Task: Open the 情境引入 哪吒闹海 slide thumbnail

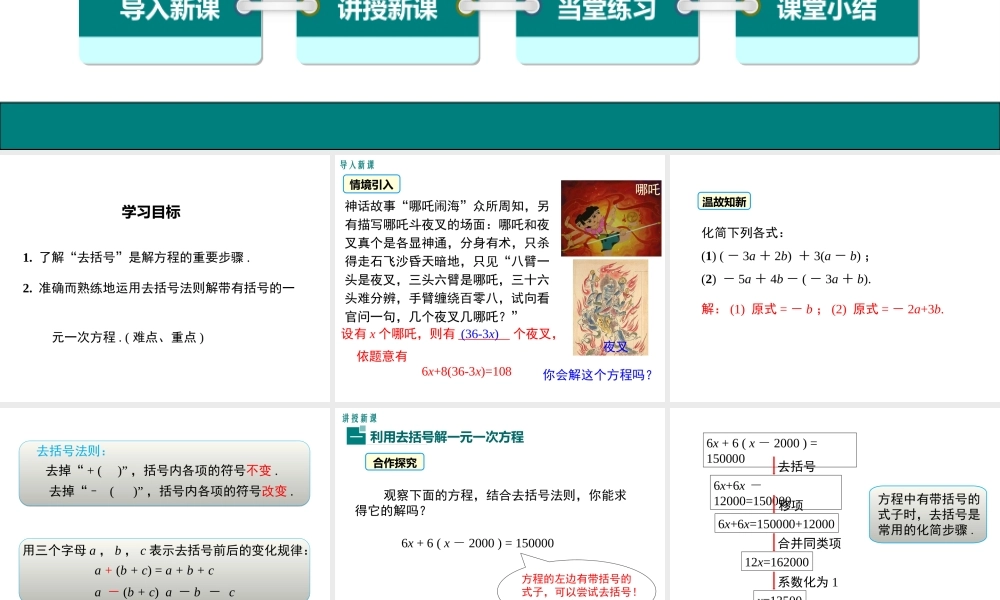Action: (499, 278)
